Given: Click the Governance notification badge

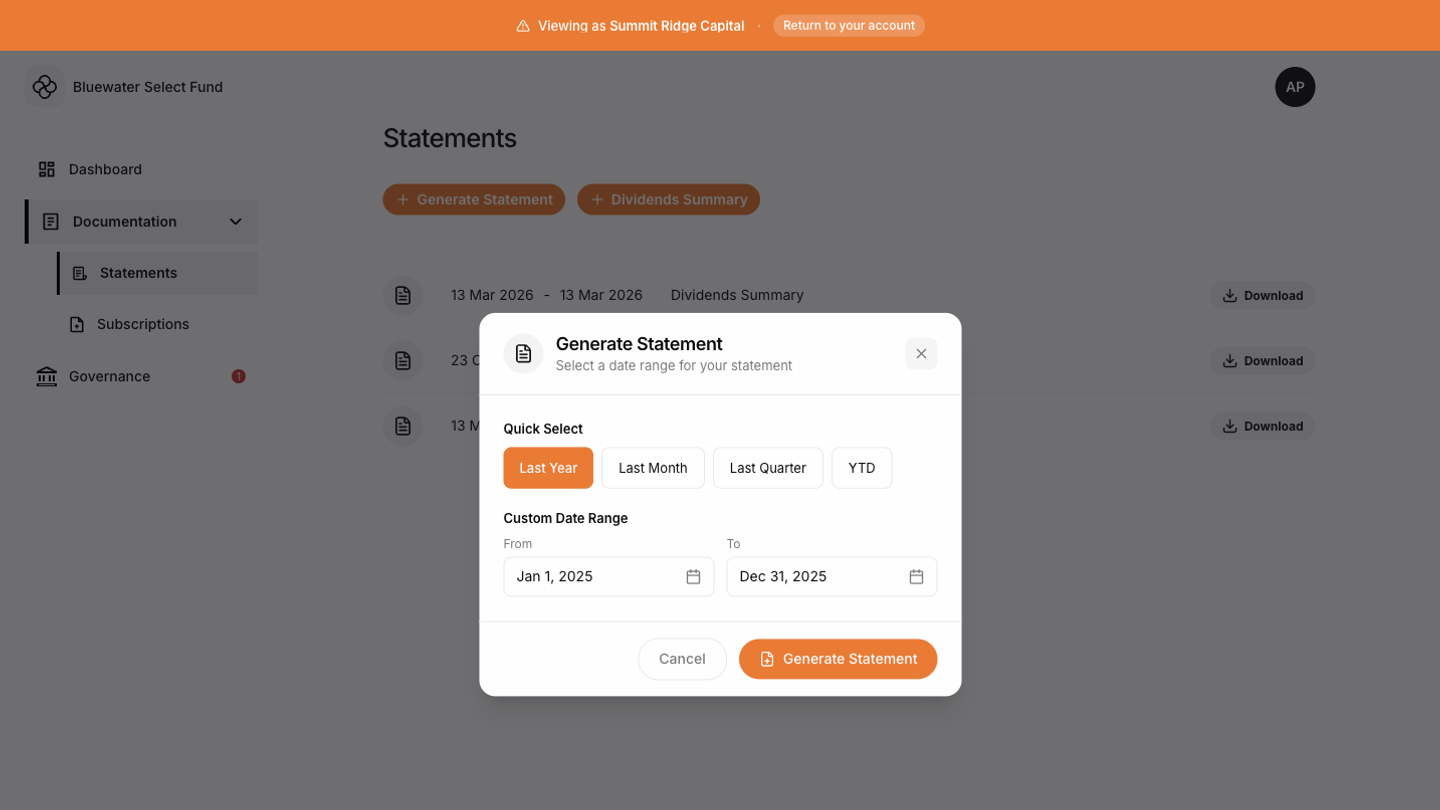Looking at the screenshot, I should tap(238, 376).
